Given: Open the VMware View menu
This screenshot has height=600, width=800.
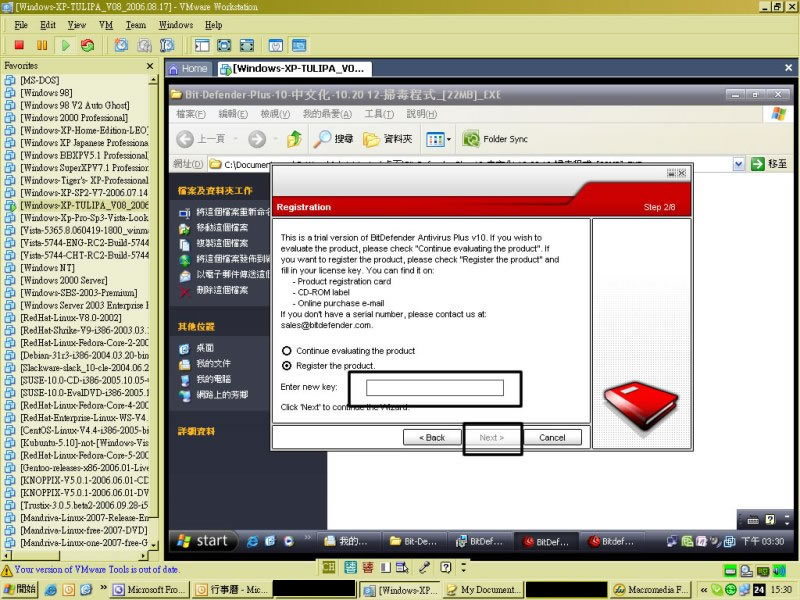Looking at the screenshot, I should coord(77,25).
